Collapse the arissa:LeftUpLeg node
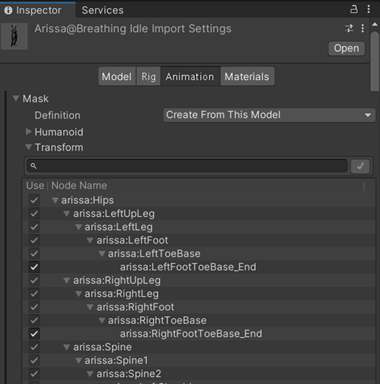Viewport: 380px width, 384px height. tap(67, 214)
